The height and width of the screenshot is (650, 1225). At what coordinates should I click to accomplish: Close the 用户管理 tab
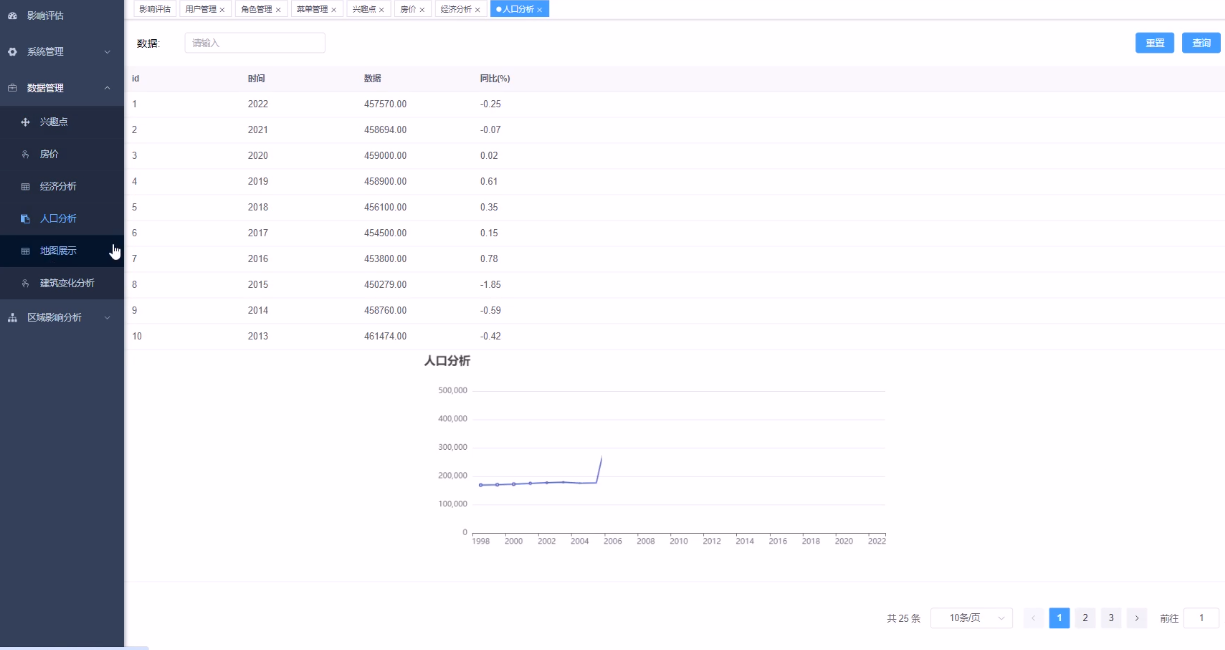pos(222,9)
